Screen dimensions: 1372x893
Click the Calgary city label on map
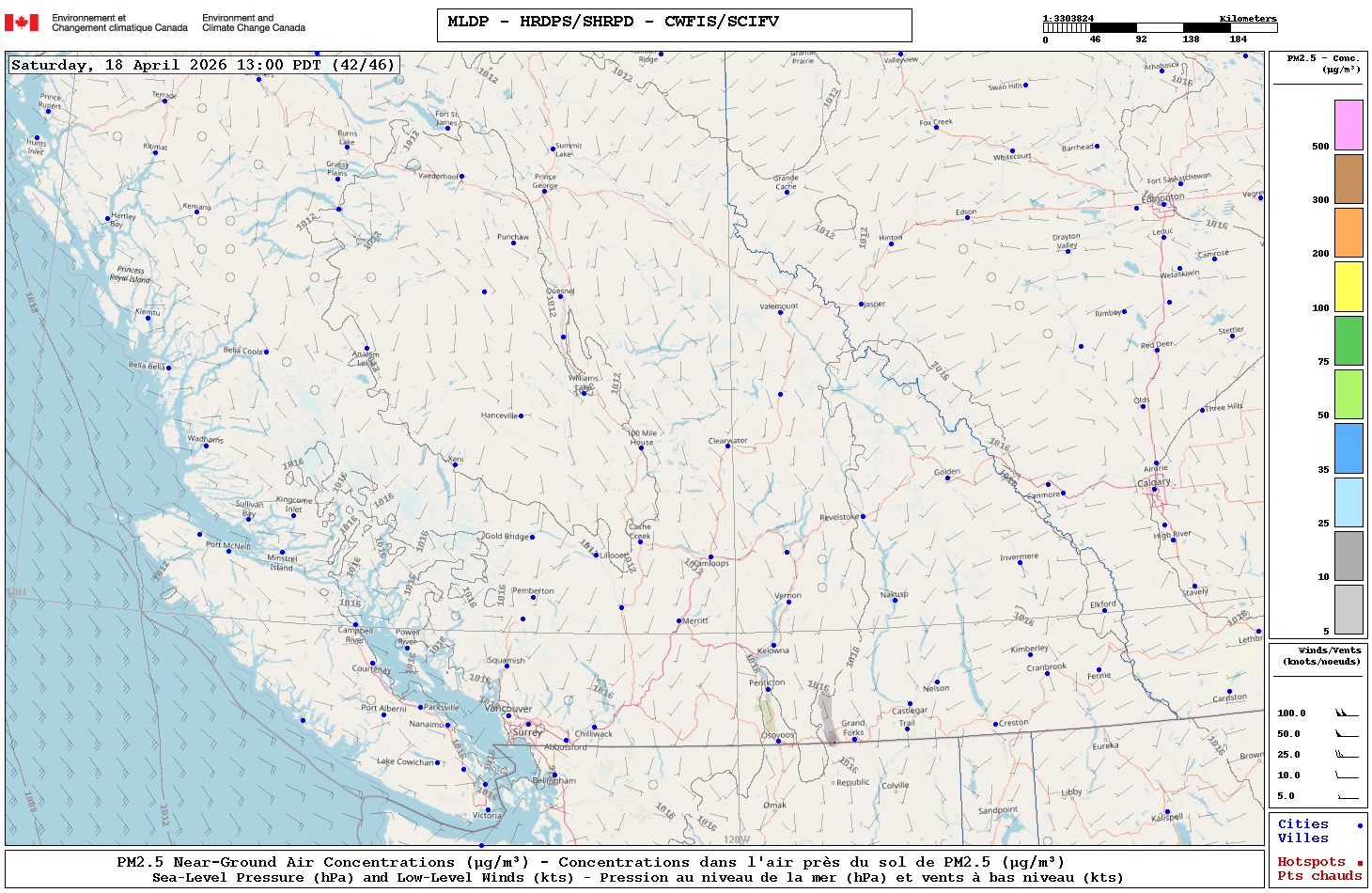click(x=1154, y=482)
